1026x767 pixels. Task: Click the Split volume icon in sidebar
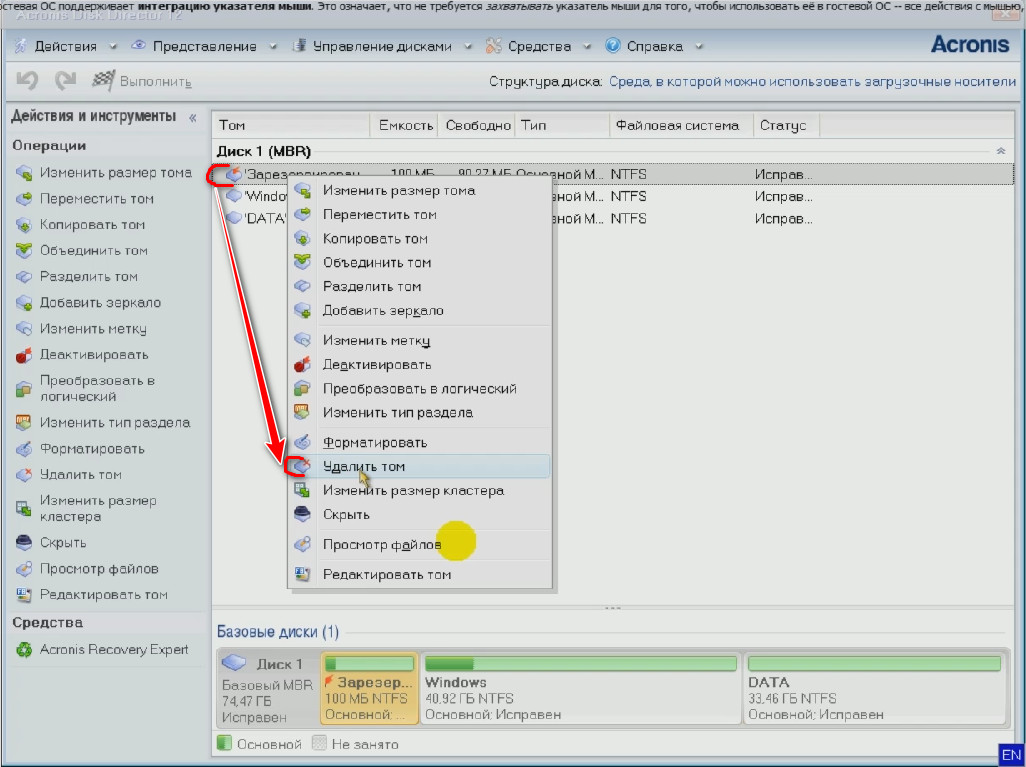pos(23,277)
